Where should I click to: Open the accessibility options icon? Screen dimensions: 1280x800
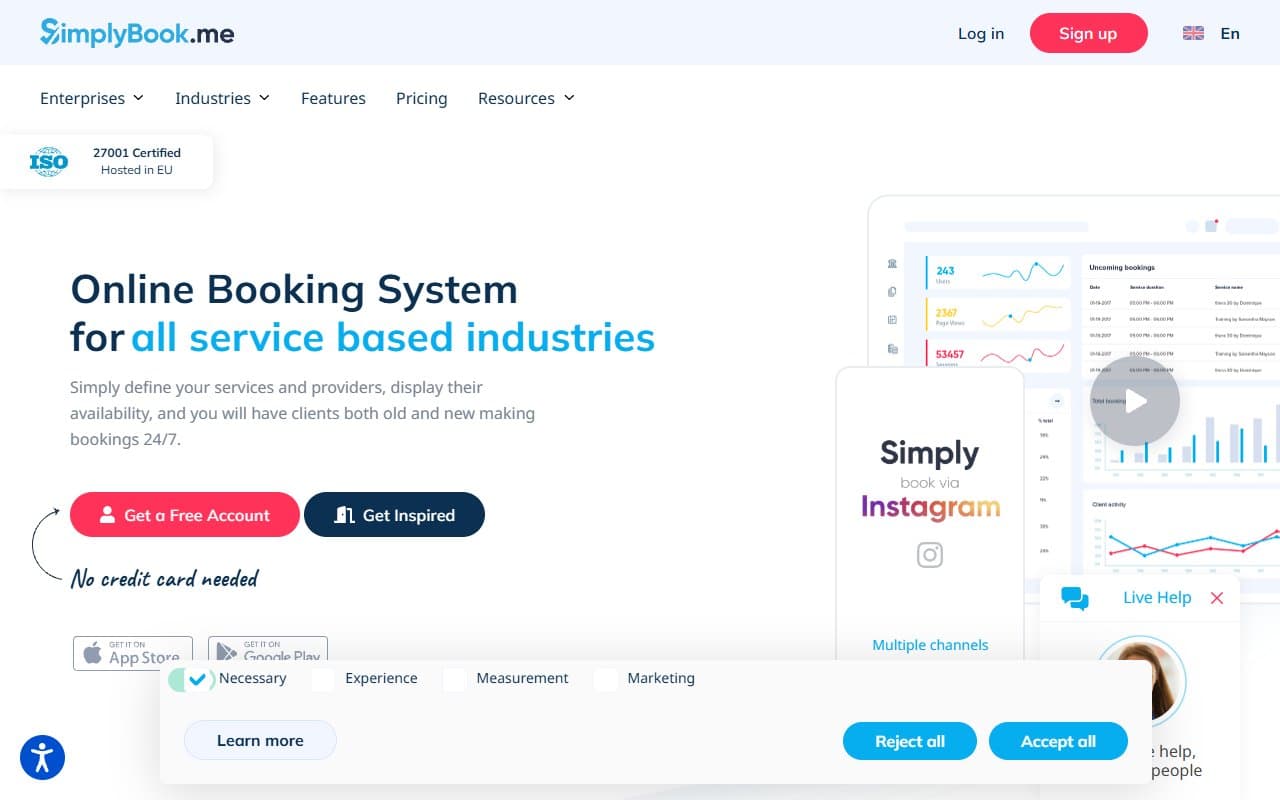pyautogui.click(x=42, y=758)
